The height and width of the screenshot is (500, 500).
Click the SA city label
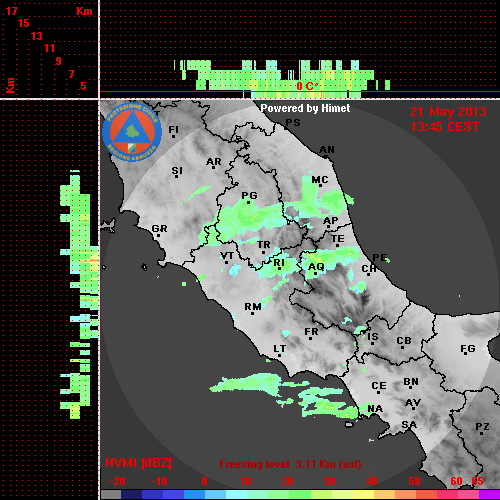[x=409, y=425]
